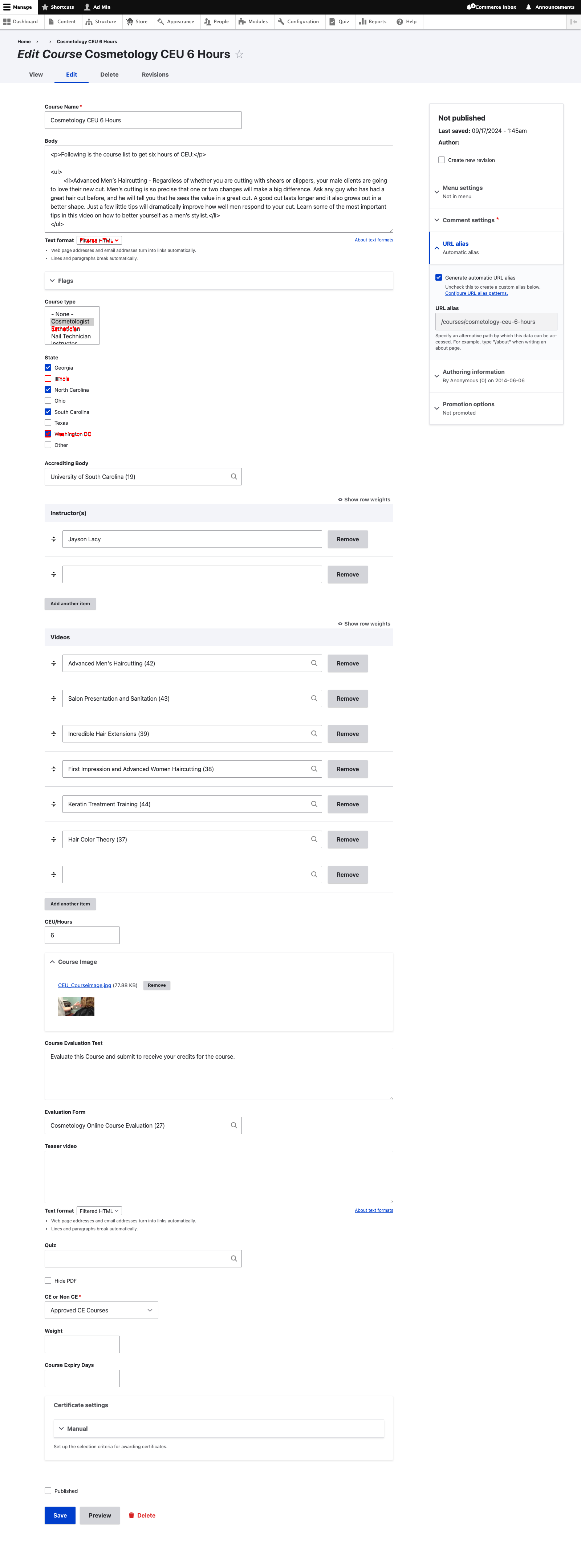Screen dimensions: 581x1568
Task: Click the search icon for Hair Color Theory
Action: point(314,839)
